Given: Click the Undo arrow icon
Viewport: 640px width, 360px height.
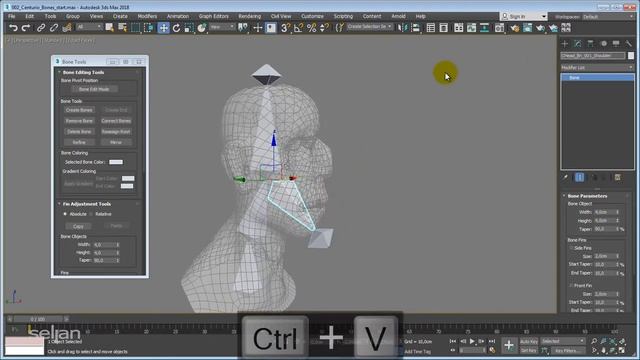Looking at the screenshot, I should [13, 28].
